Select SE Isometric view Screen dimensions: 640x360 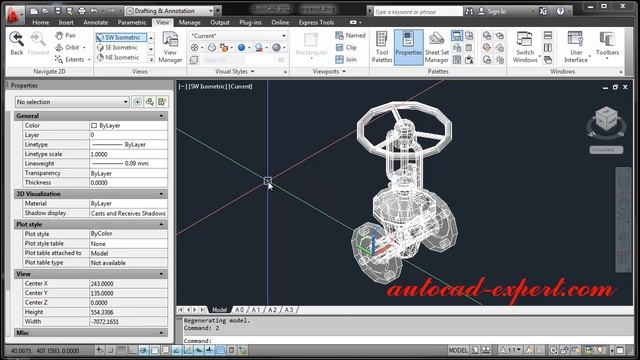(121, 47)
